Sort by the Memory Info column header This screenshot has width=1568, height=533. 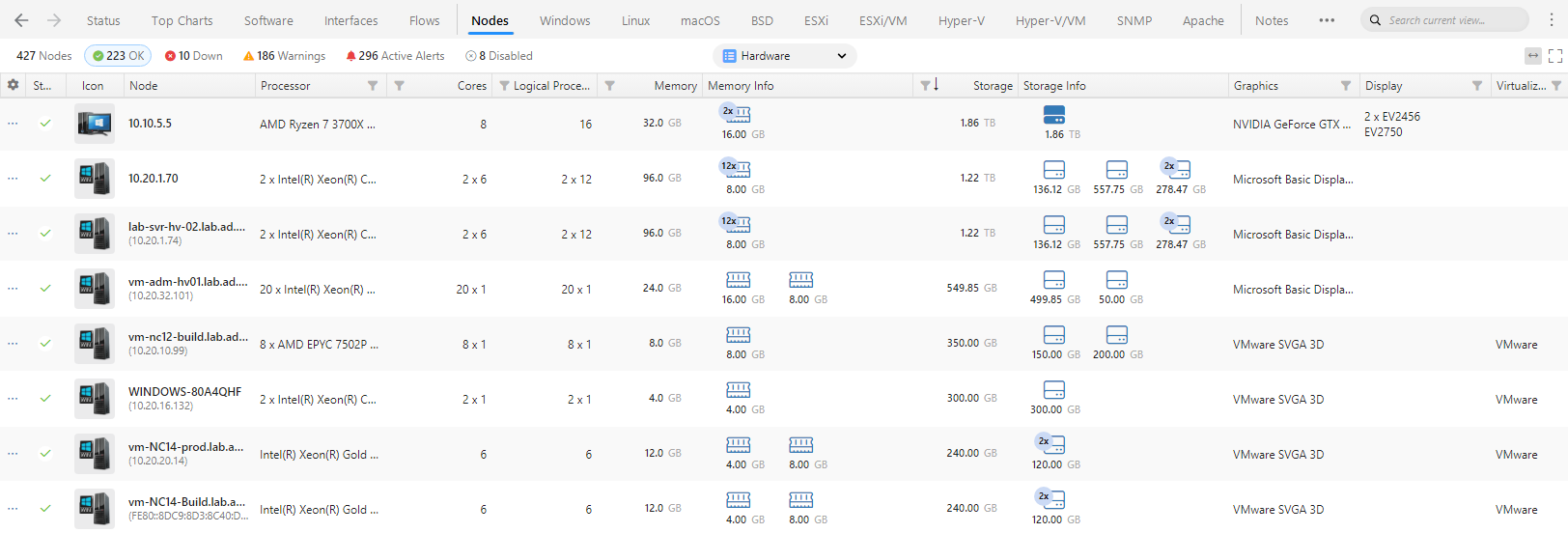point(741,86)
